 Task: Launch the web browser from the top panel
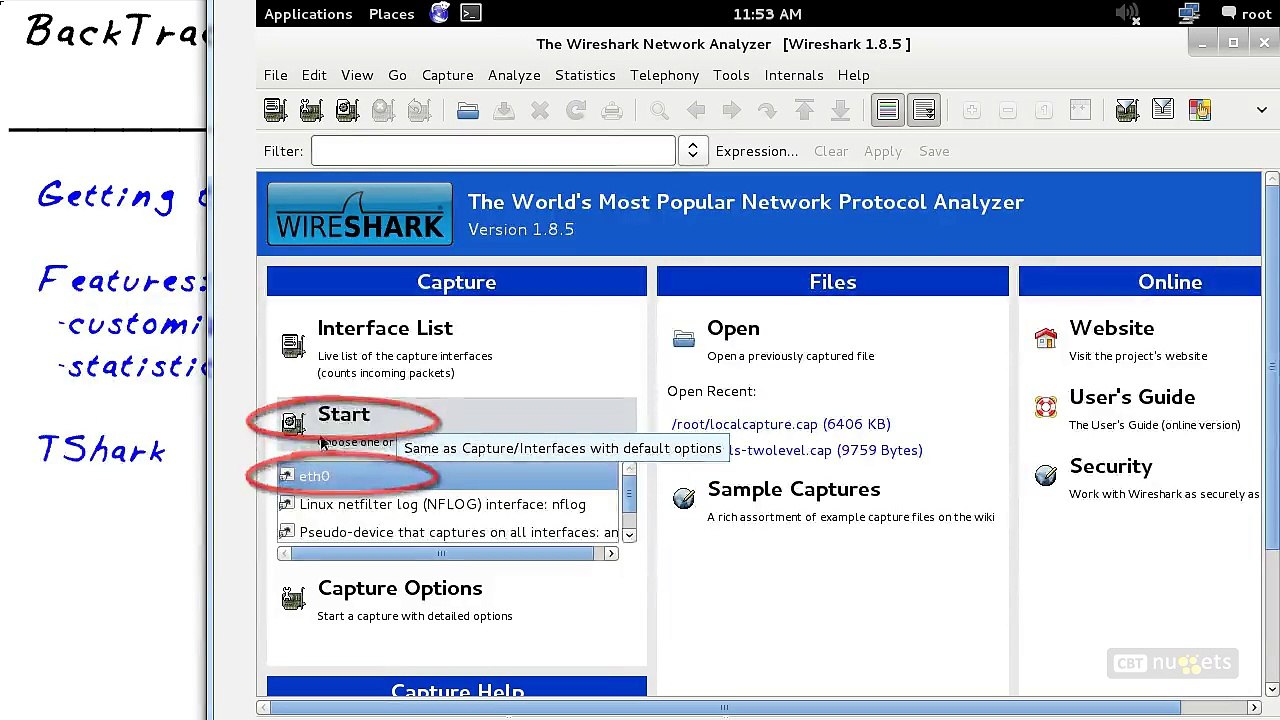pos(440,13)
